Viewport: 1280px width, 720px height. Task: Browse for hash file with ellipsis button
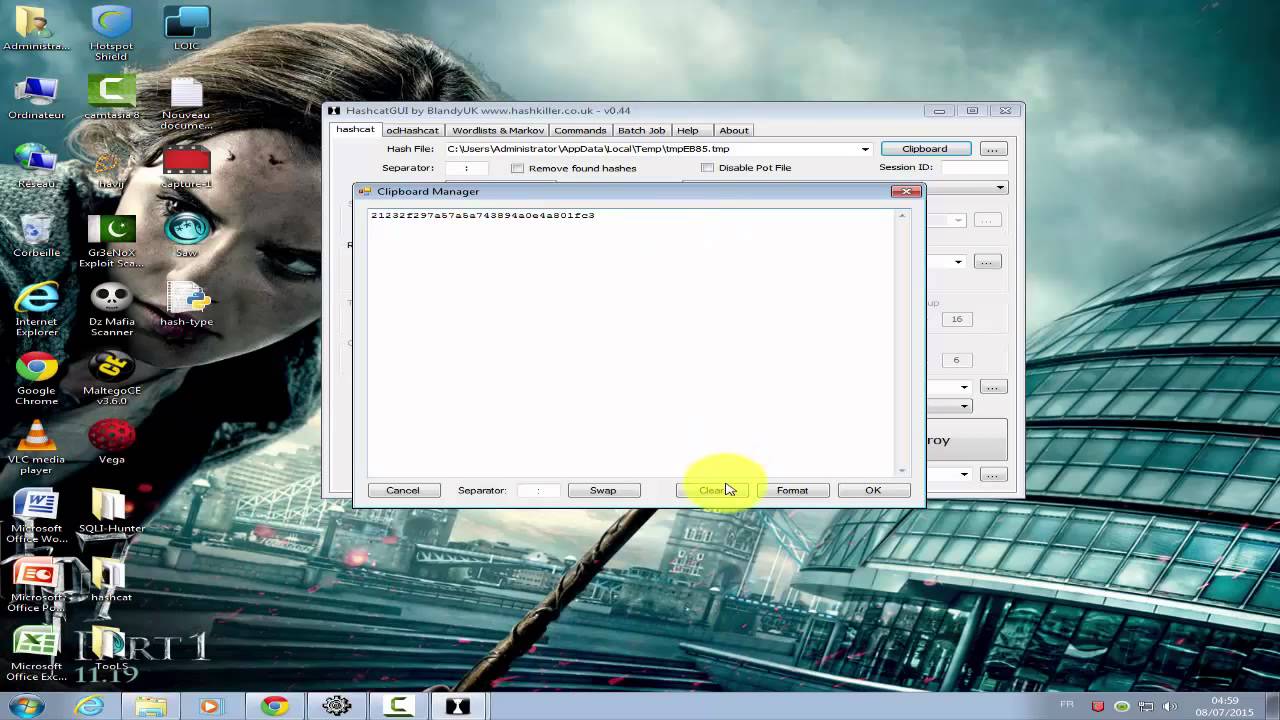click(992, 149)
